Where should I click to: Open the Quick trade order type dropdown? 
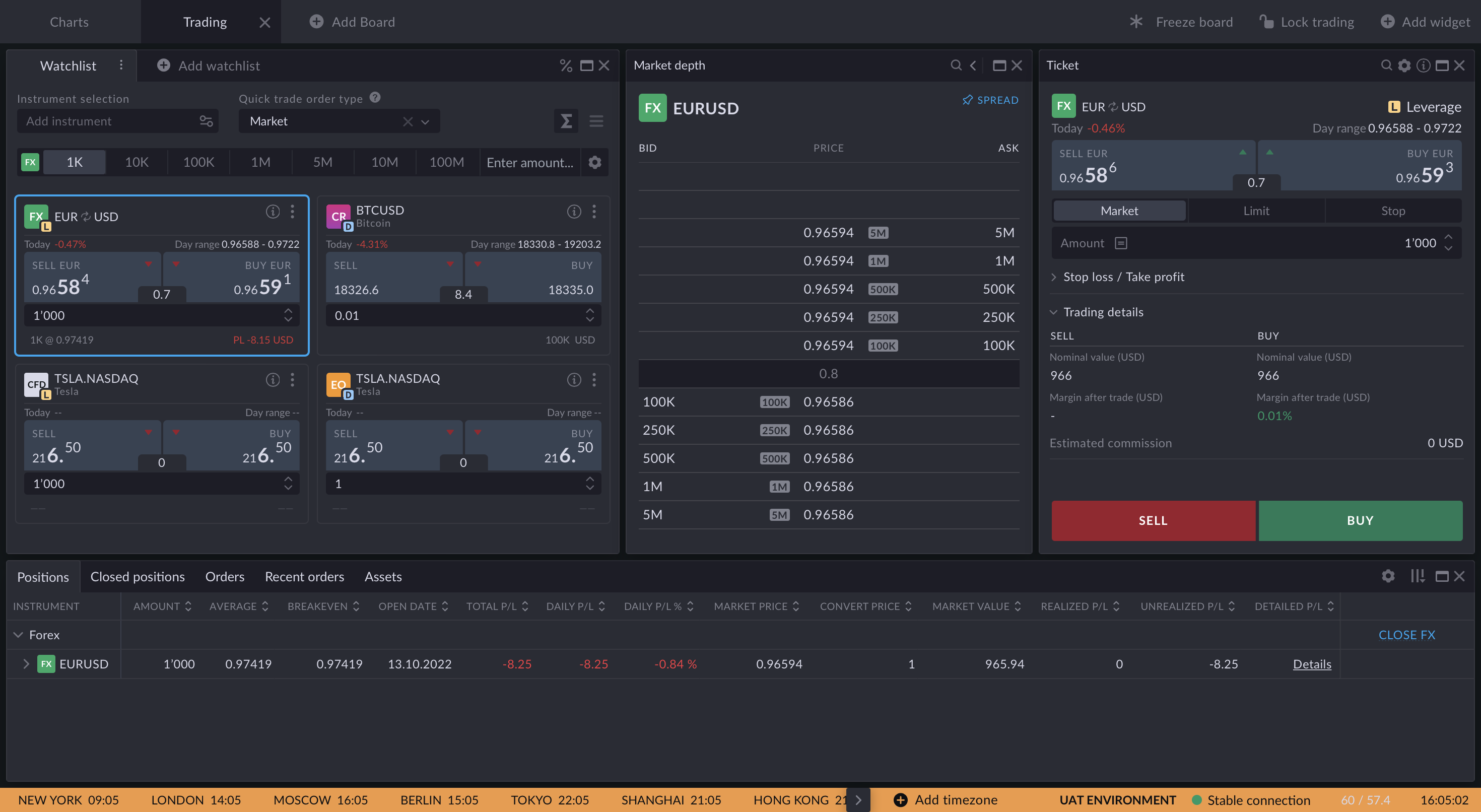(425, 121)
